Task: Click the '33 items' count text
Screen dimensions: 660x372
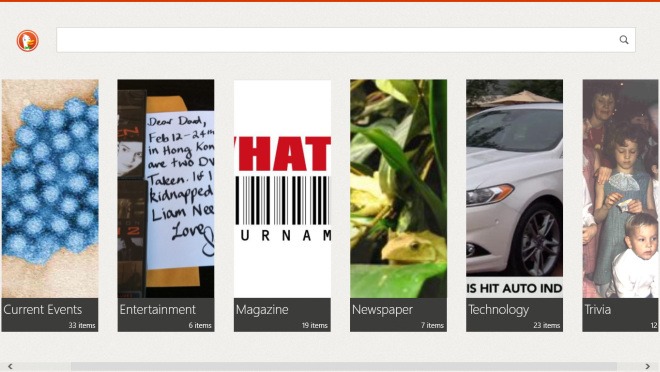Action: coord(82,325)
